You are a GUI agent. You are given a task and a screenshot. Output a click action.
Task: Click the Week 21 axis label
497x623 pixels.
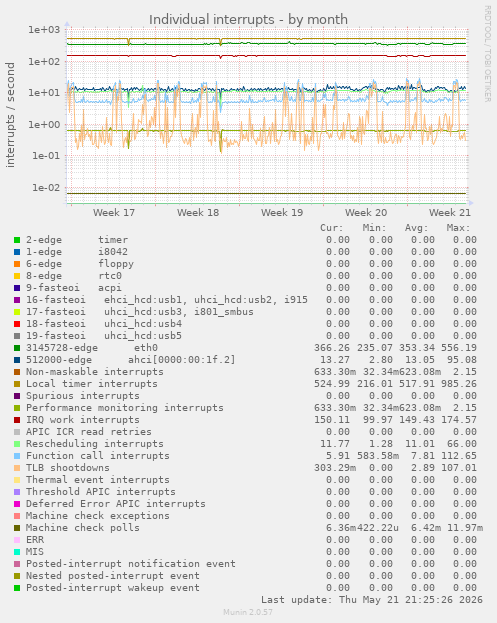pyautogui.click(x=450, y=213)
